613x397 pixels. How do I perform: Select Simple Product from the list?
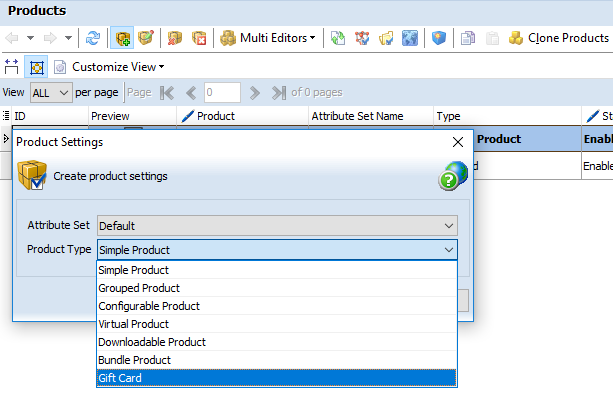(277, 270)
